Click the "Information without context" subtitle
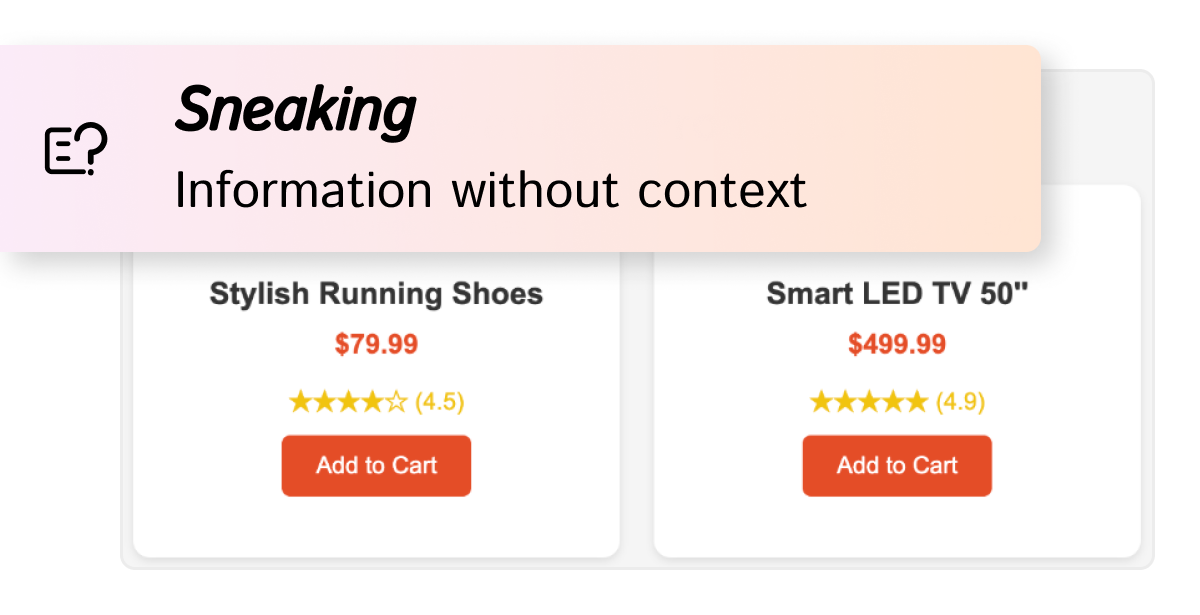This screenshot has width=1200, height=615. coord(490,190)
